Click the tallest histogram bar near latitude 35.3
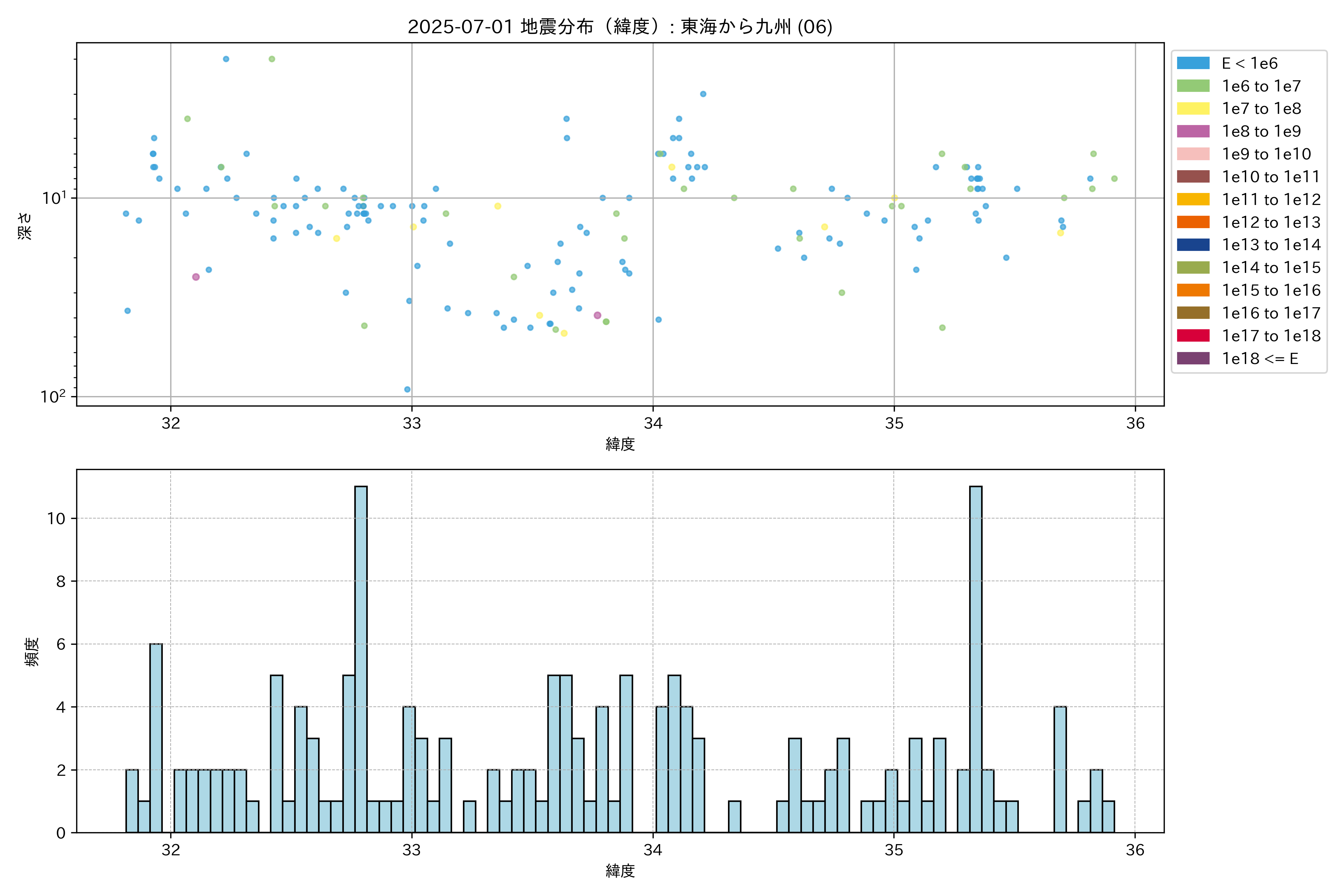Viewport: 1344px width, 896px height. 976,657
